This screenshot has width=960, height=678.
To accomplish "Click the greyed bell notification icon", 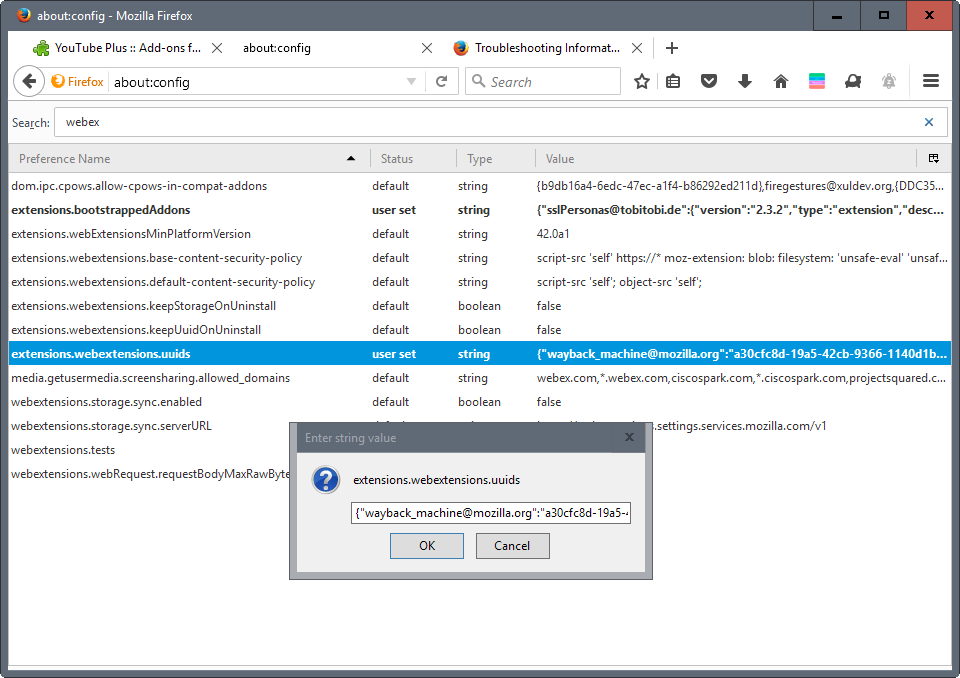I will click(889, 81).
